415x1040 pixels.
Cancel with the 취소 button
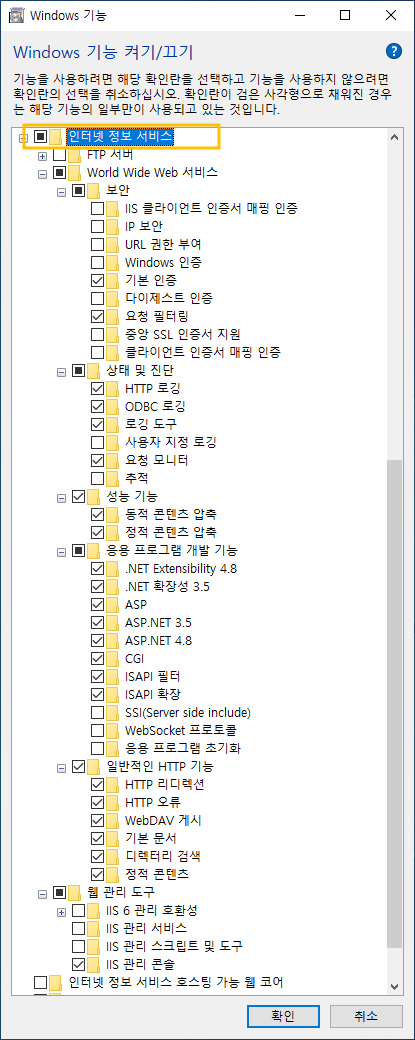click(366, 1015)
